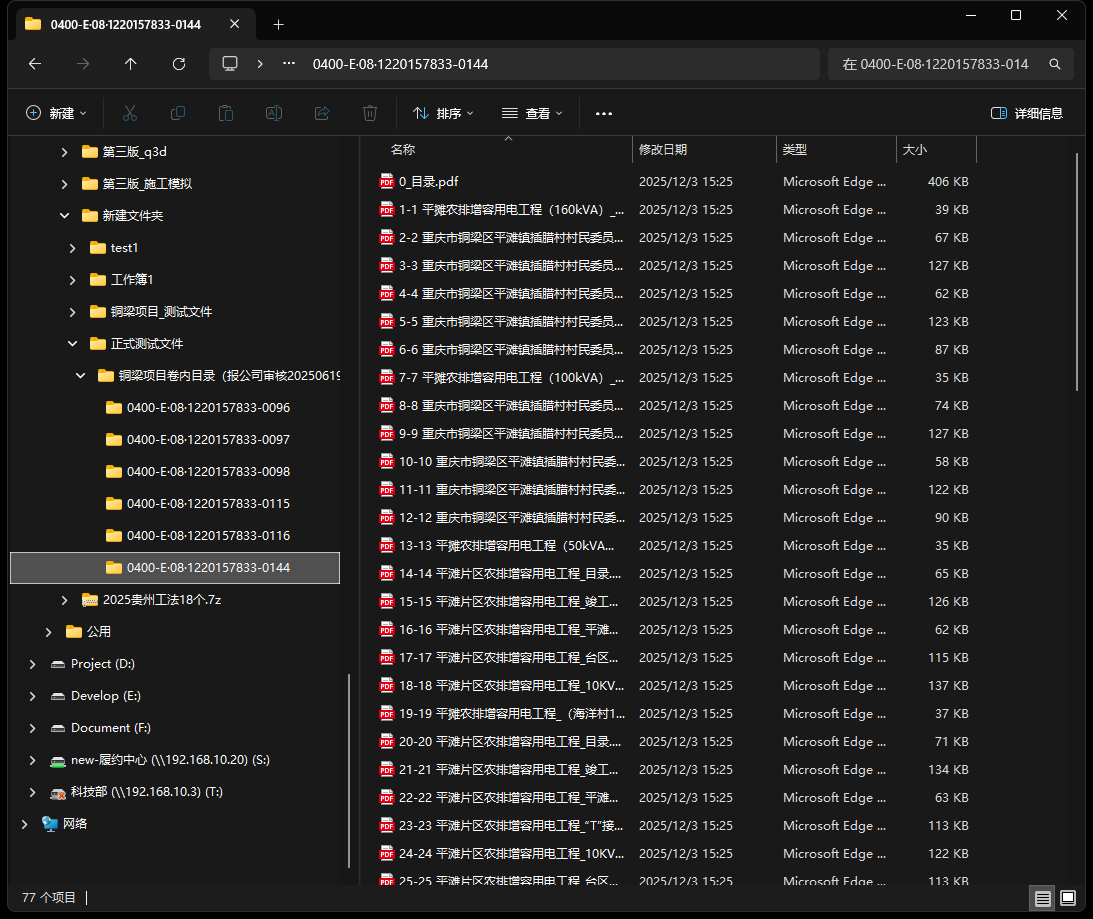Click the Delete trash can icon
Image resolution: width=1093 pixels, height=919 pixels.
370,114
